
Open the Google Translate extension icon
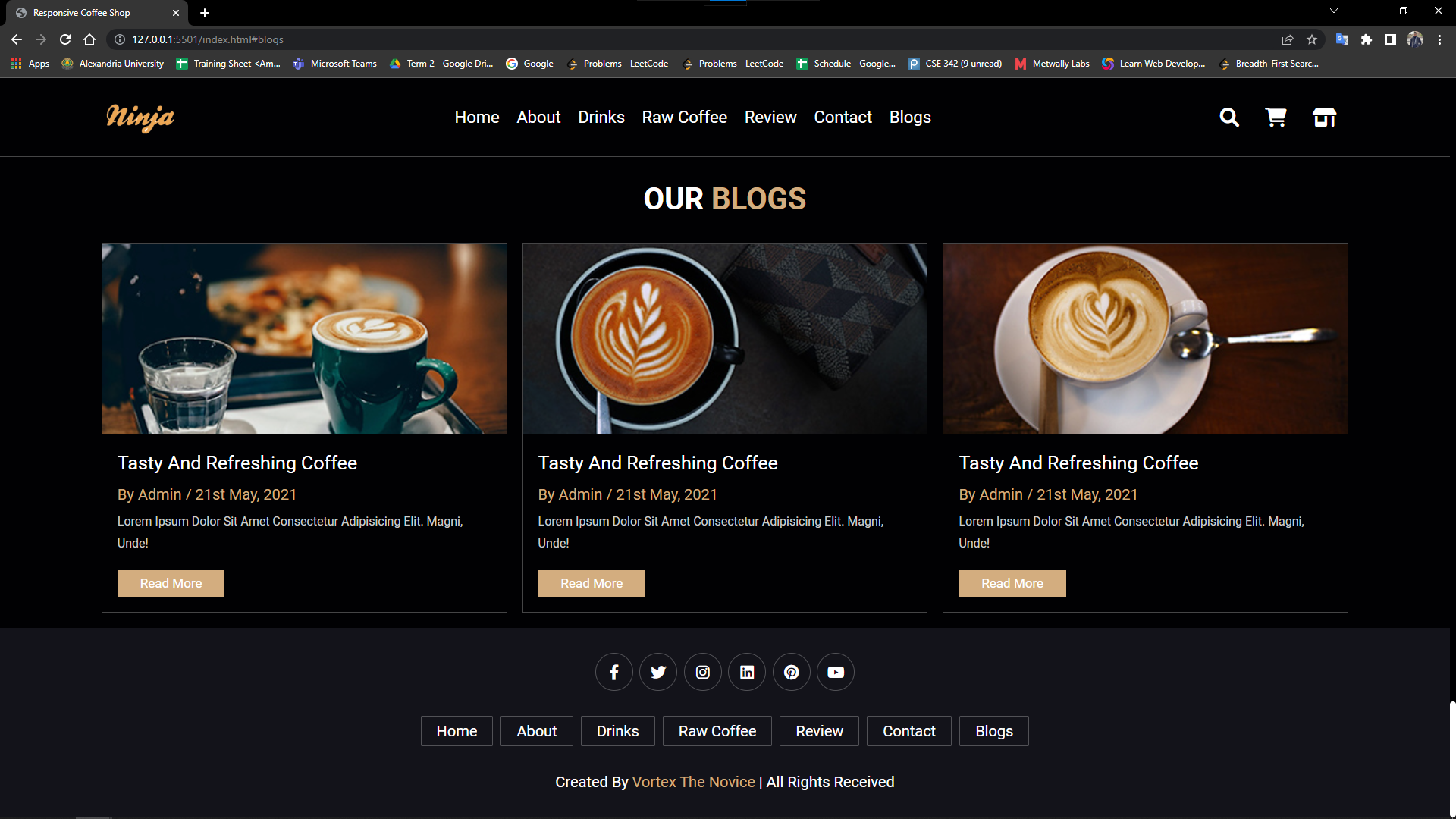[x=1341, y=39]
